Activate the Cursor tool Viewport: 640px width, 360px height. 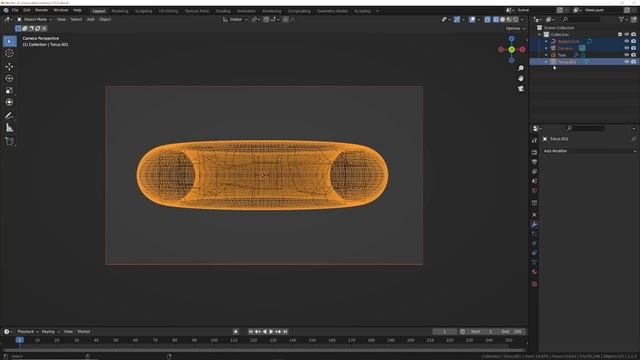tap(9, 53)
